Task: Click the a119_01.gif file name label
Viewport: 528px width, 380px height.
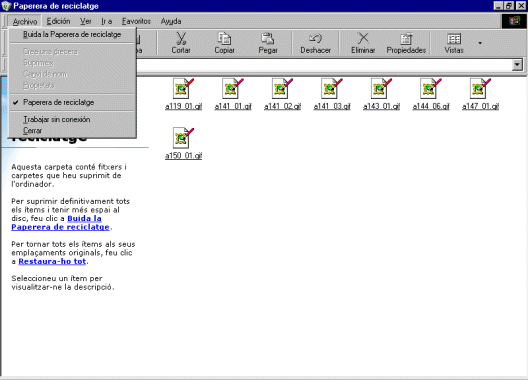Action: coord(184,106)
